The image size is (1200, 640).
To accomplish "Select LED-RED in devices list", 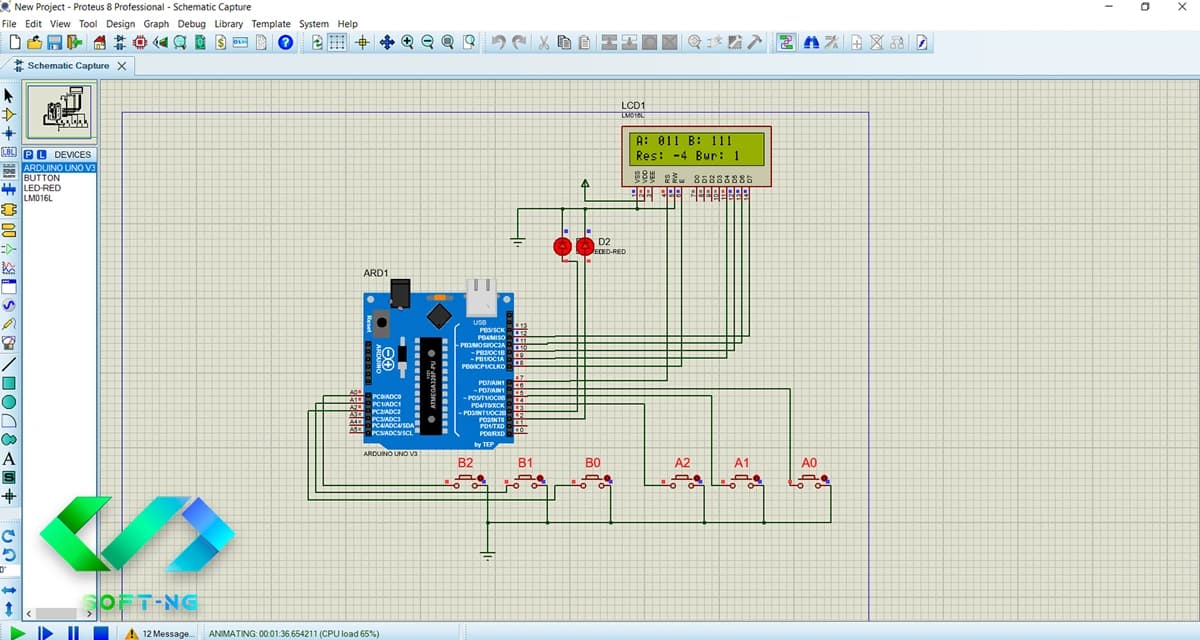I will click(x=43, y=188).
